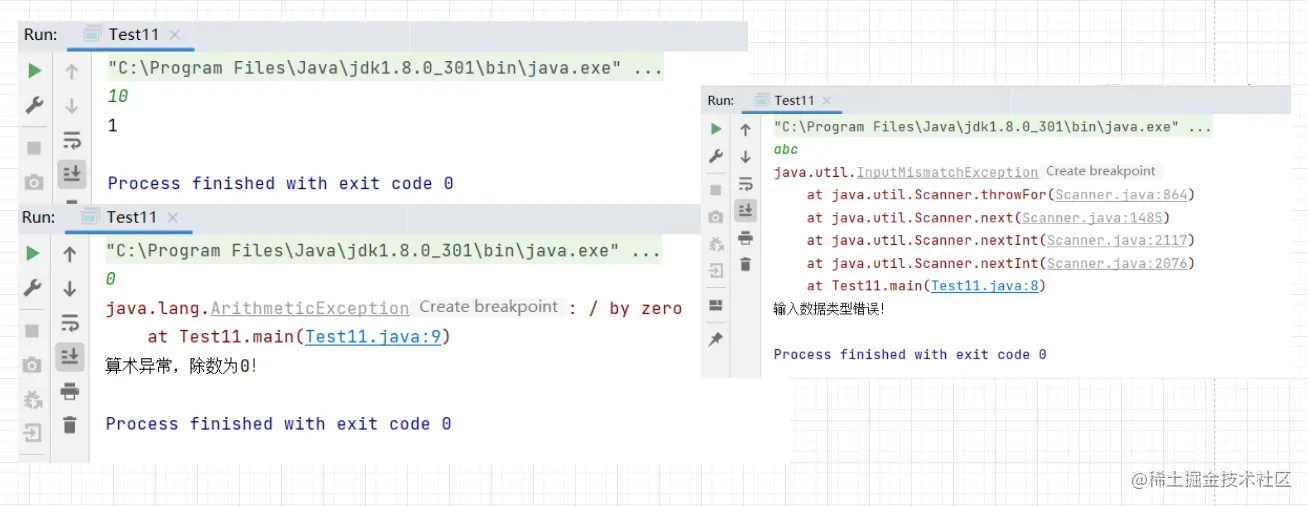Toggle scroll-to-end in InputMismatchException panel

point(745,210)
